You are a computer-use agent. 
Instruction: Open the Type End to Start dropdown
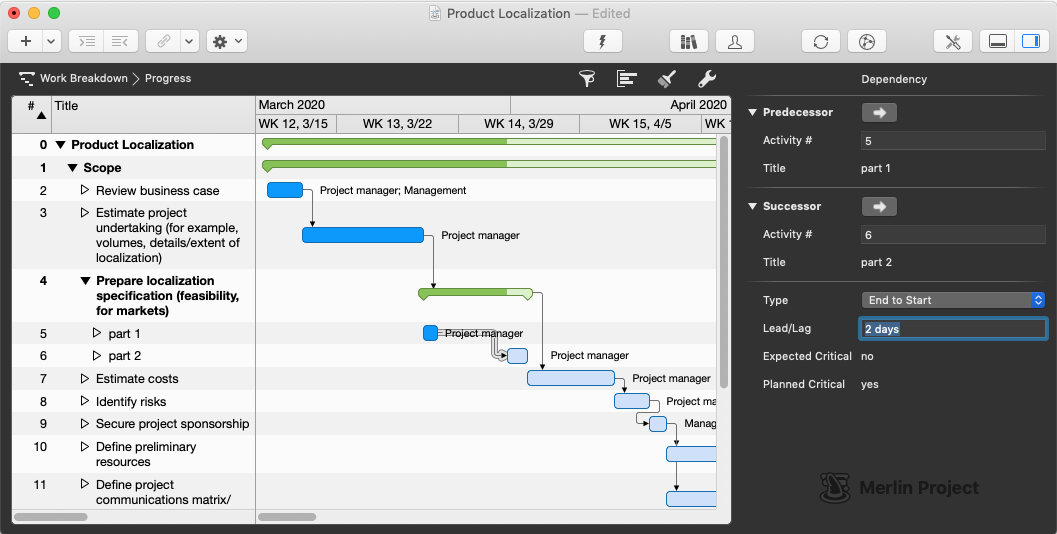(x=953, y=300)
